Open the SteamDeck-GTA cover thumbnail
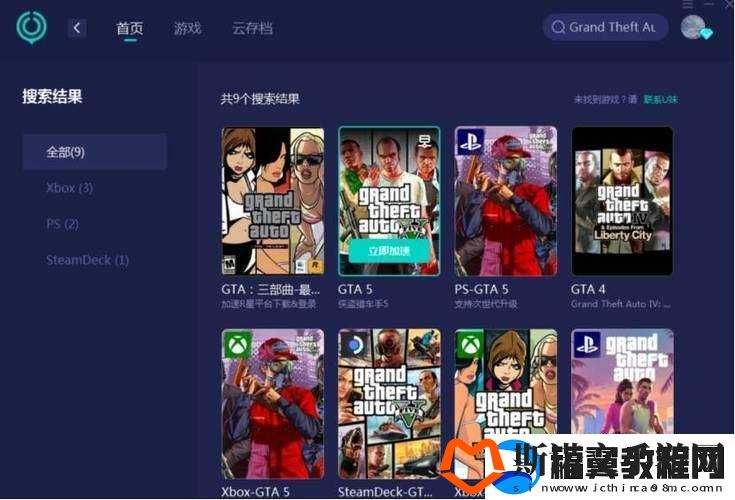Viewport: 735px width, 500px height. click(389, 403)
